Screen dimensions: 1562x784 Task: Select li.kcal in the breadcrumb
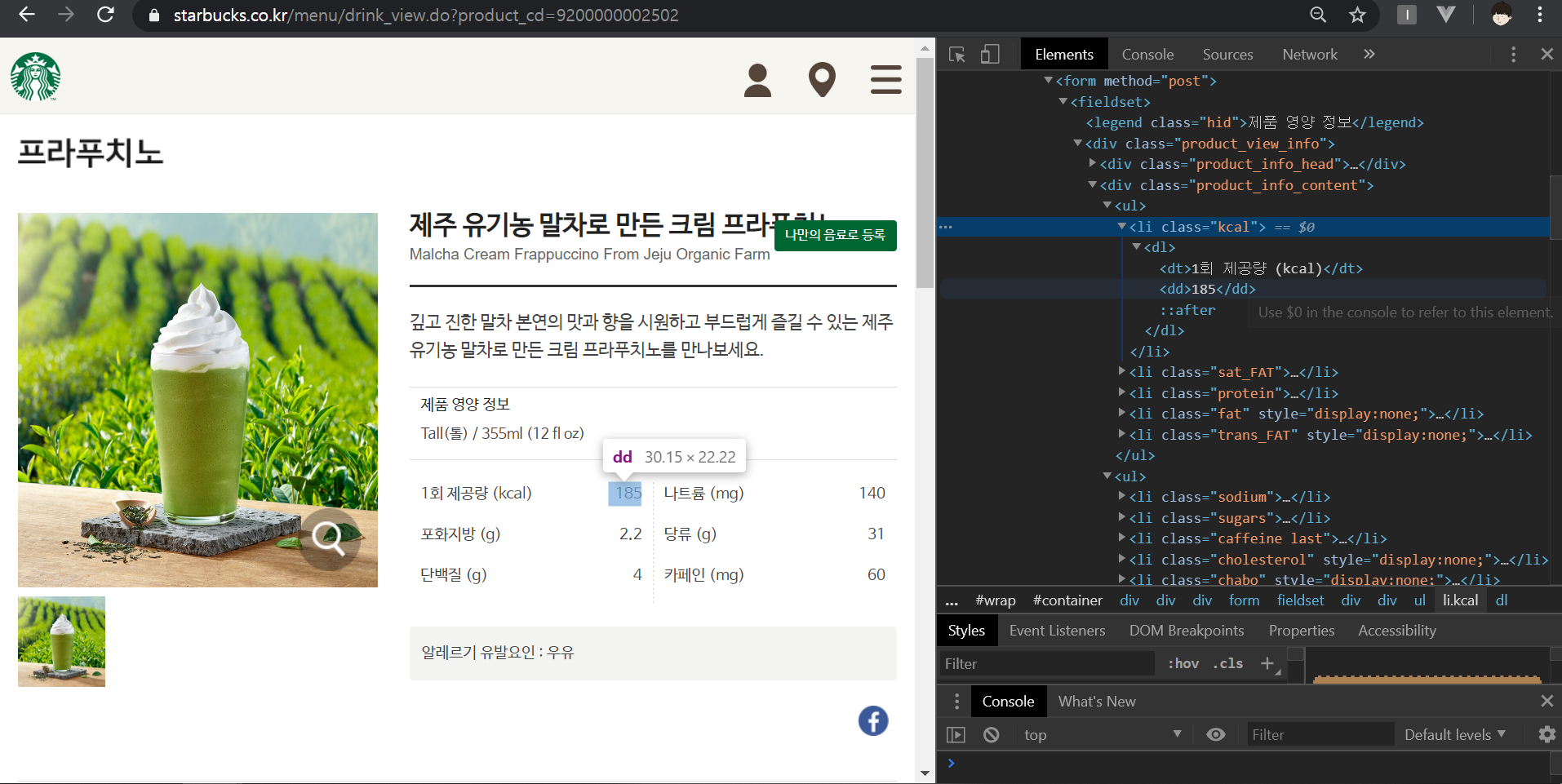(1460, 600)
